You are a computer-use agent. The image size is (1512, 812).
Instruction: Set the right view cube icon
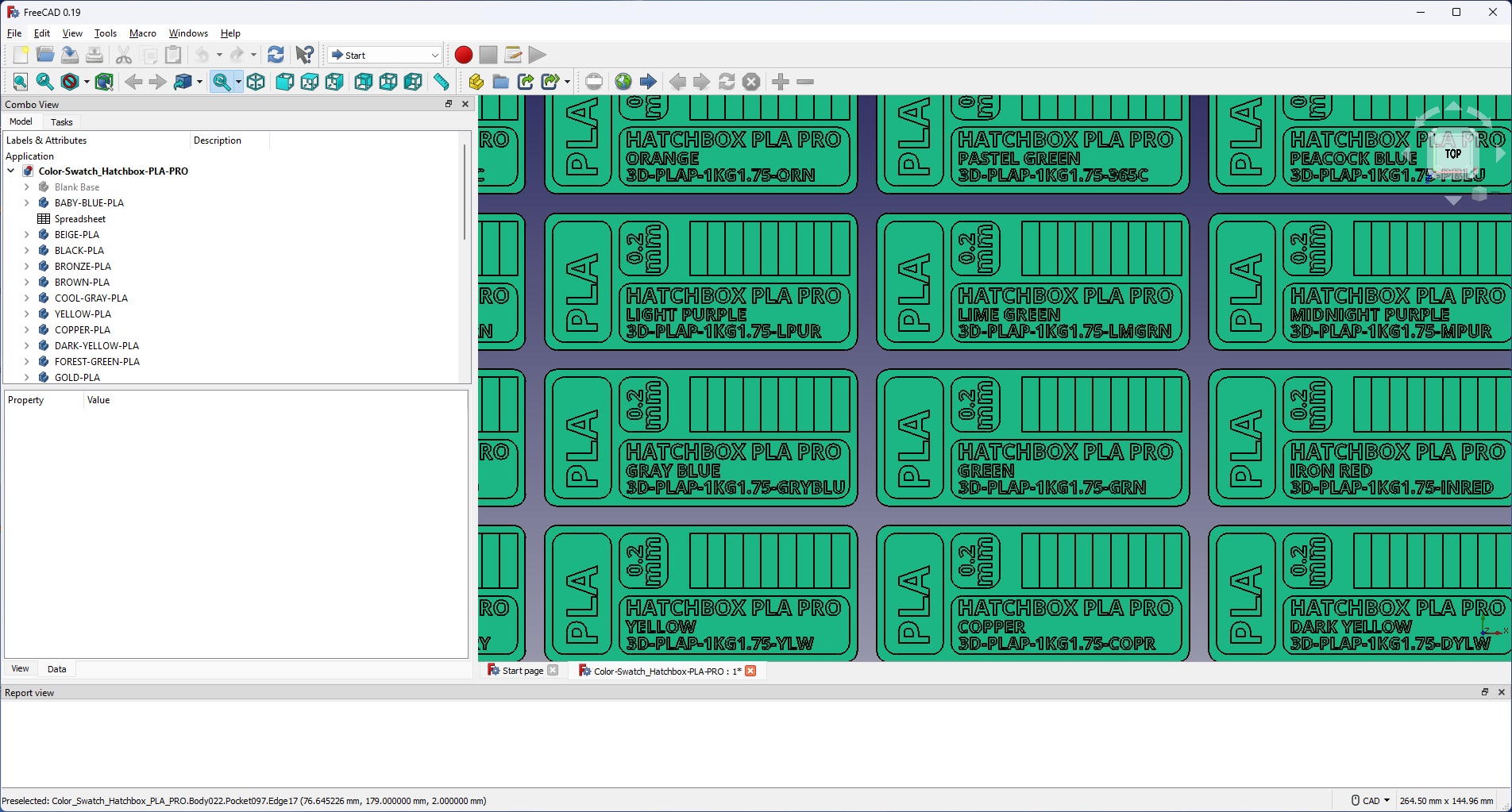[x=334, y=82]
